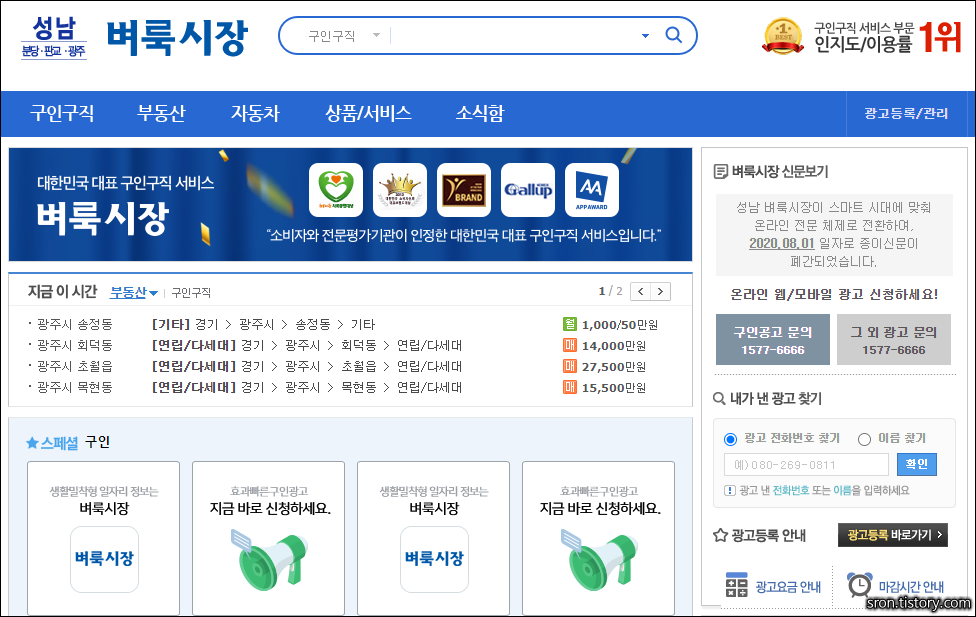Open the 부동산 menu
Image resolution: width=976 pixels, height=617 pixels.
click(x=161, y=113)
